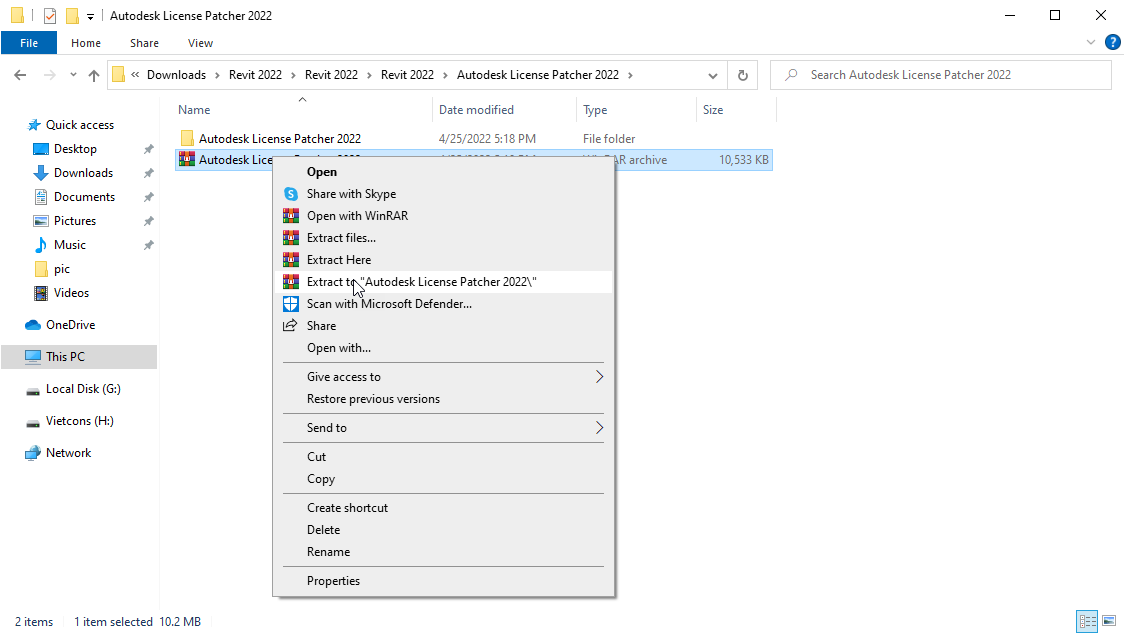Select This PC in the sidebar
Viewport: 1125px width, 634px height.
[79, 356]
